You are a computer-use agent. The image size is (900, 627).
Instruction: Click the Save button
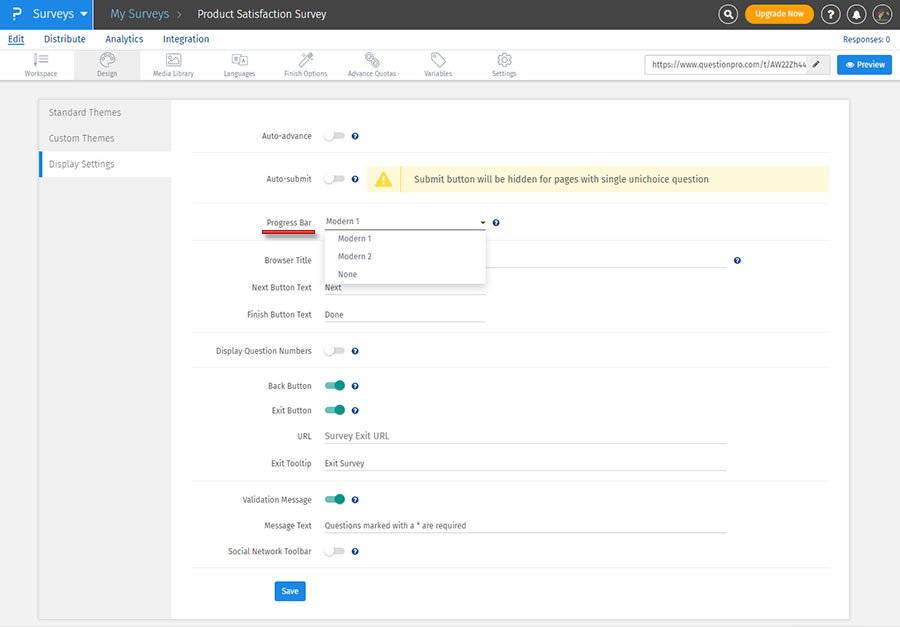point(290,591)
